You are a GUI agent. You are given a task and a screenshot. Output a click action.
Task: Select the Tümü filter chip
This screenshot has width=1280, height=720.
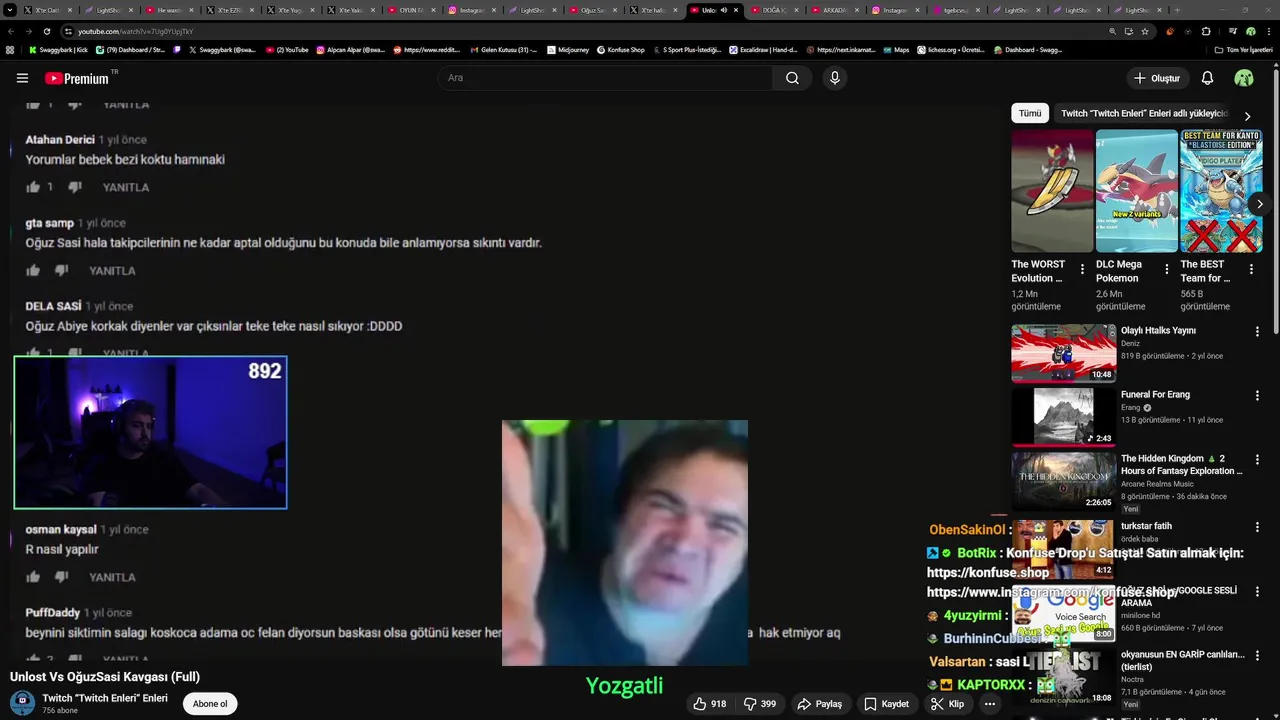click(x=1030, y=113)
